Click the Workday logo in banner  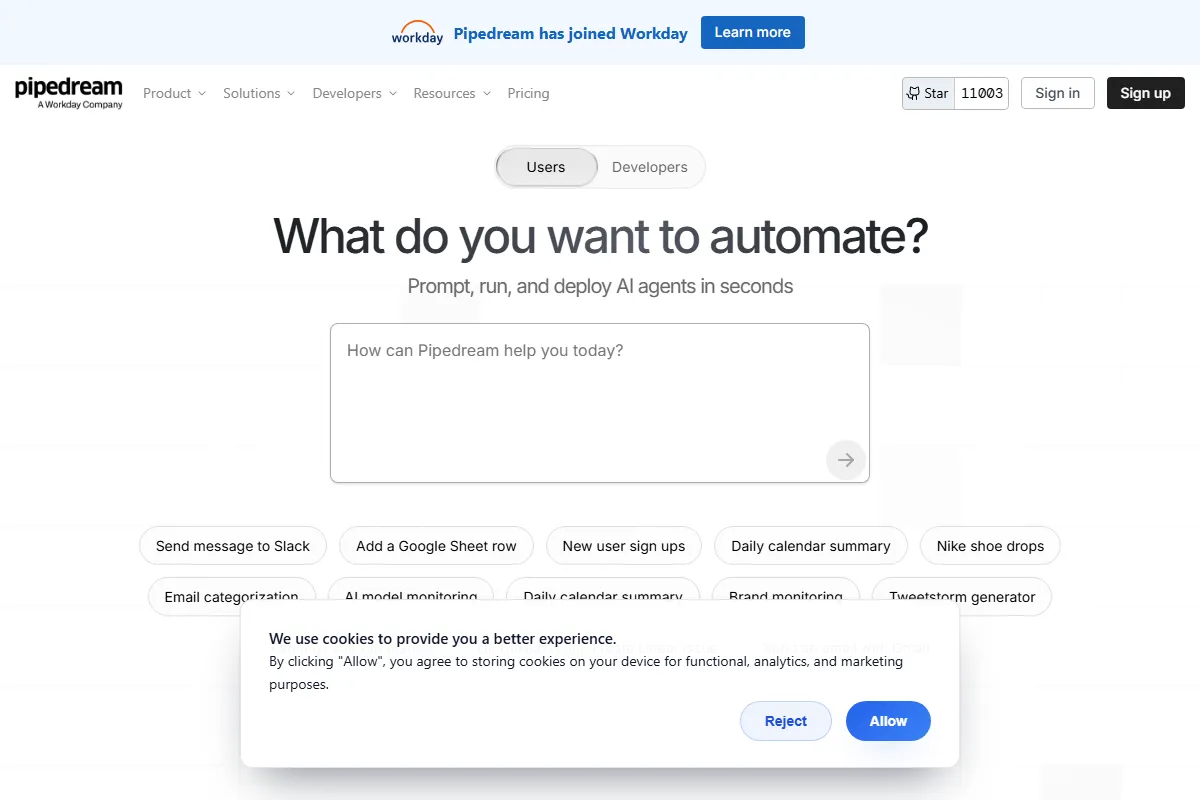[x=417, y=33]
